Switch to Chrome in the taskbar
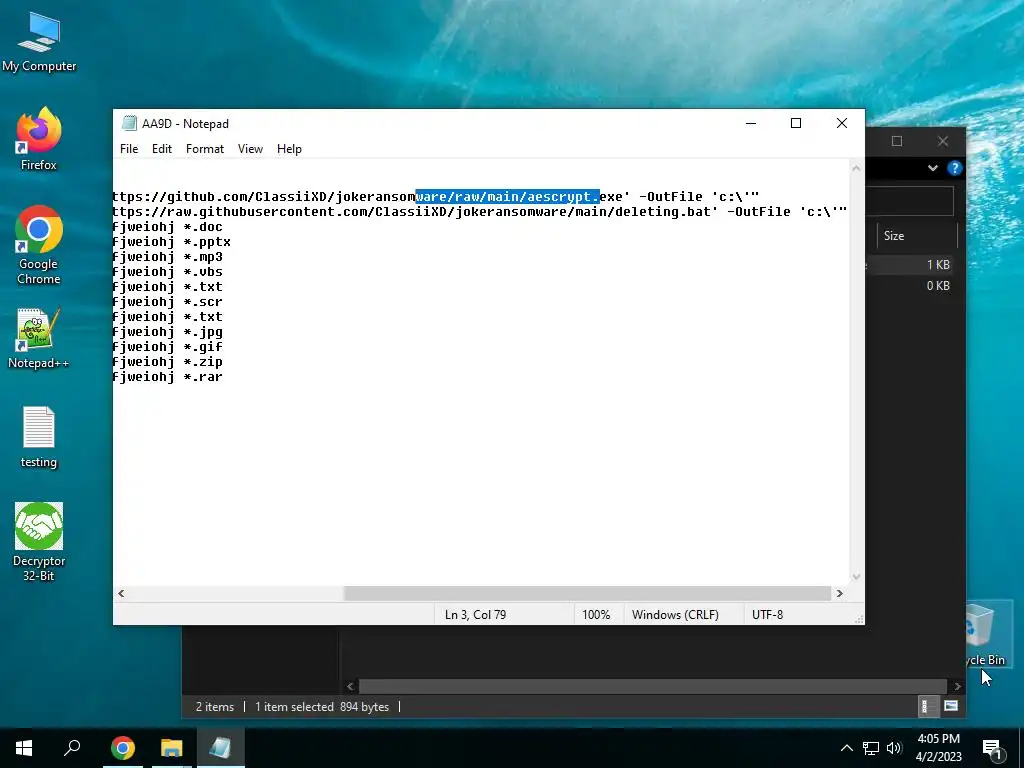 [x=123, y=748]
